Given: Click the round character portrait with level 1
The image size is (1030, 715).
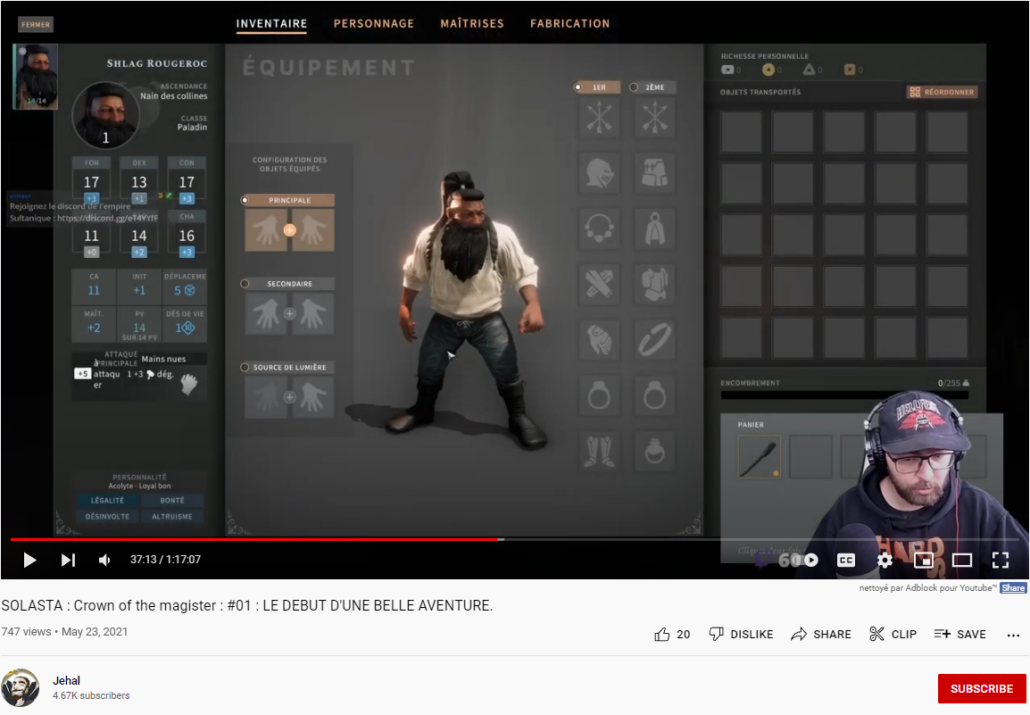Looking at the screenshot, I should point(105,114).
